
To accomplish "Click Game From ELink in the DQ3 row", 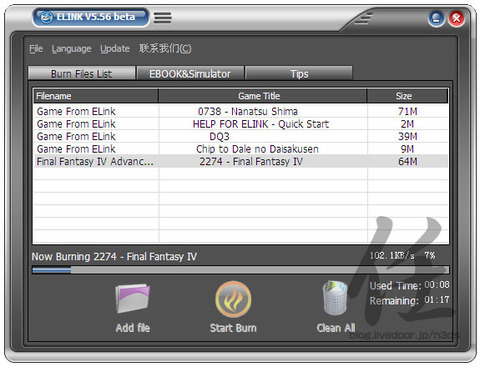I will [76, 136].
